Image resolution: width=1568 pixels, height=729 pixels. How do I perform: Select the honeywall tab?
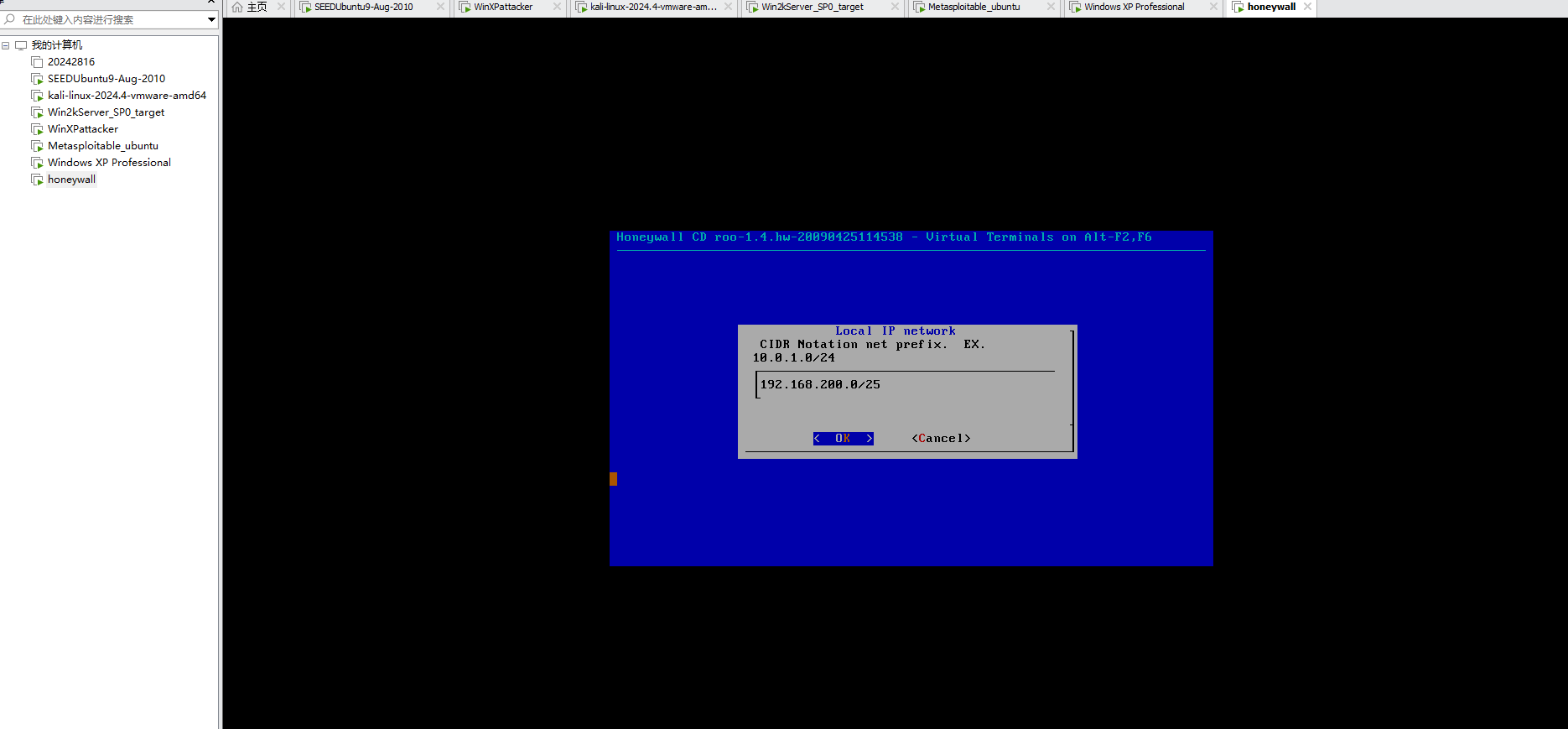[x=1270, y=7]
